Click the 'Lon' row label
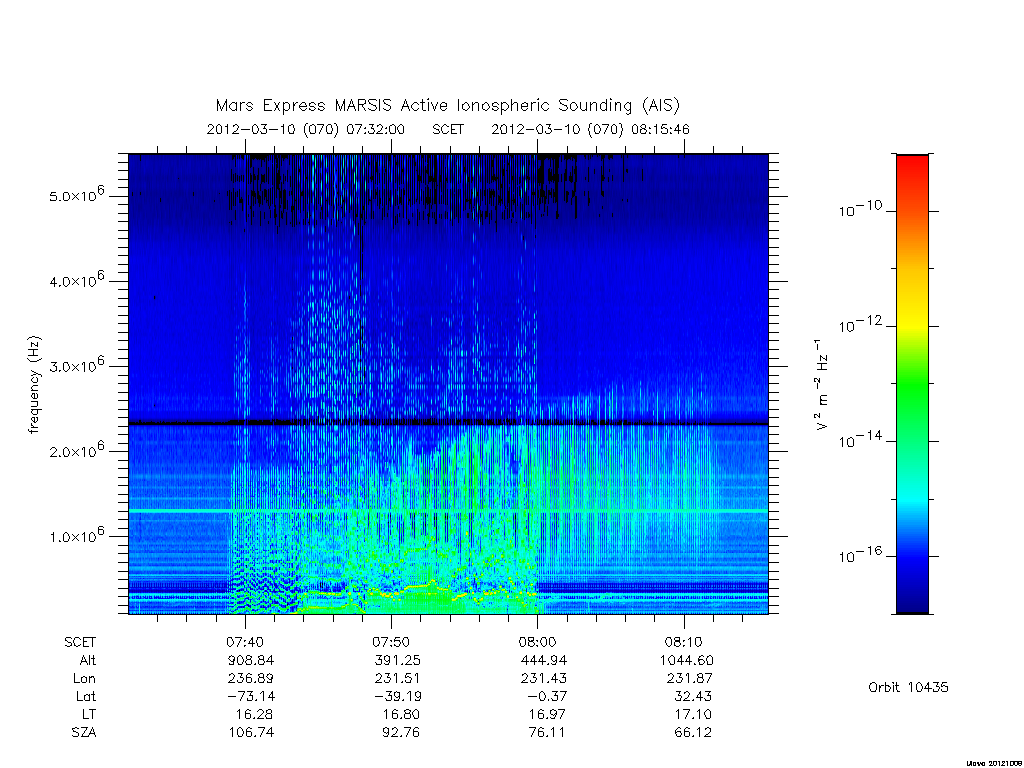Image resolution: width=1024 pixels, height=768 pixels. coord(84,679)
